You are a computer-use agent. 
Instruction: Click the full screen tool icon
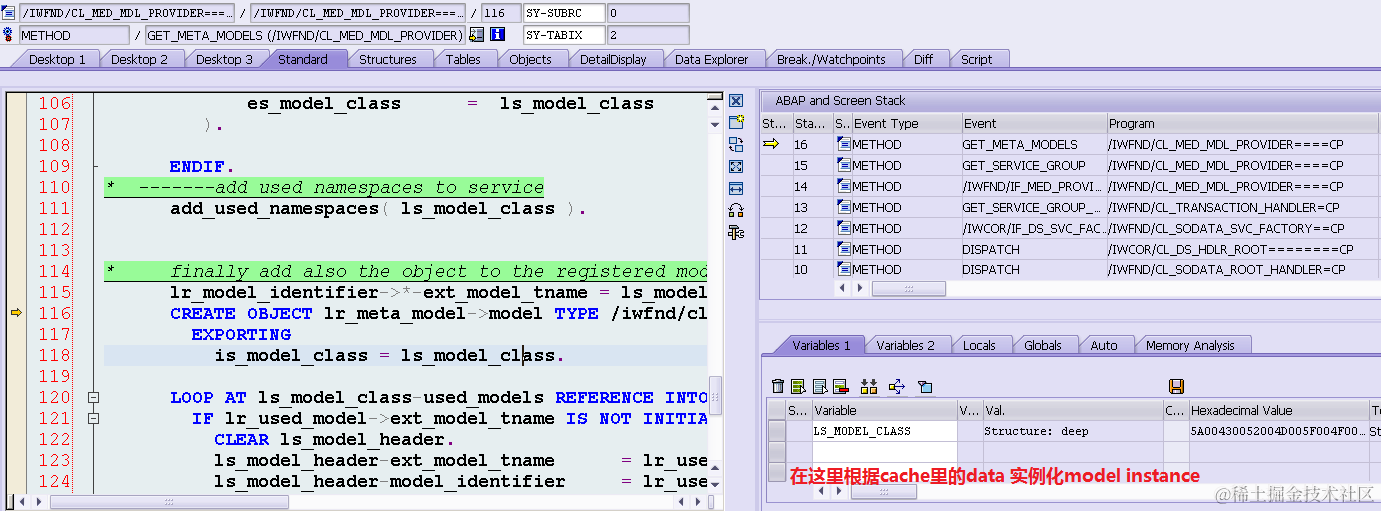(736, 167)
